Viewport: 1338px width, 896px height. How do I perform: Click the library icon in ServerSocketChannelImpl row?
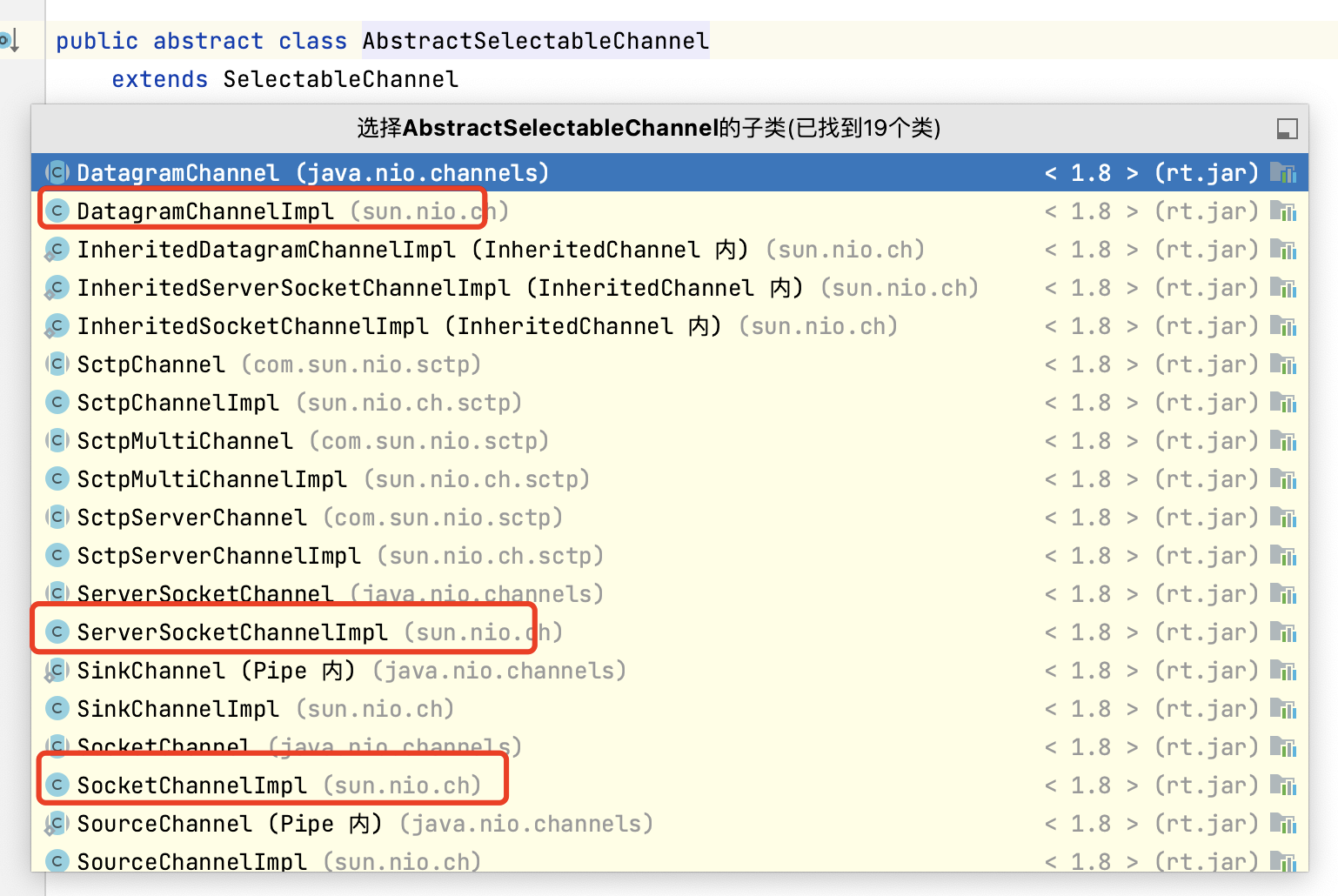1282,632
